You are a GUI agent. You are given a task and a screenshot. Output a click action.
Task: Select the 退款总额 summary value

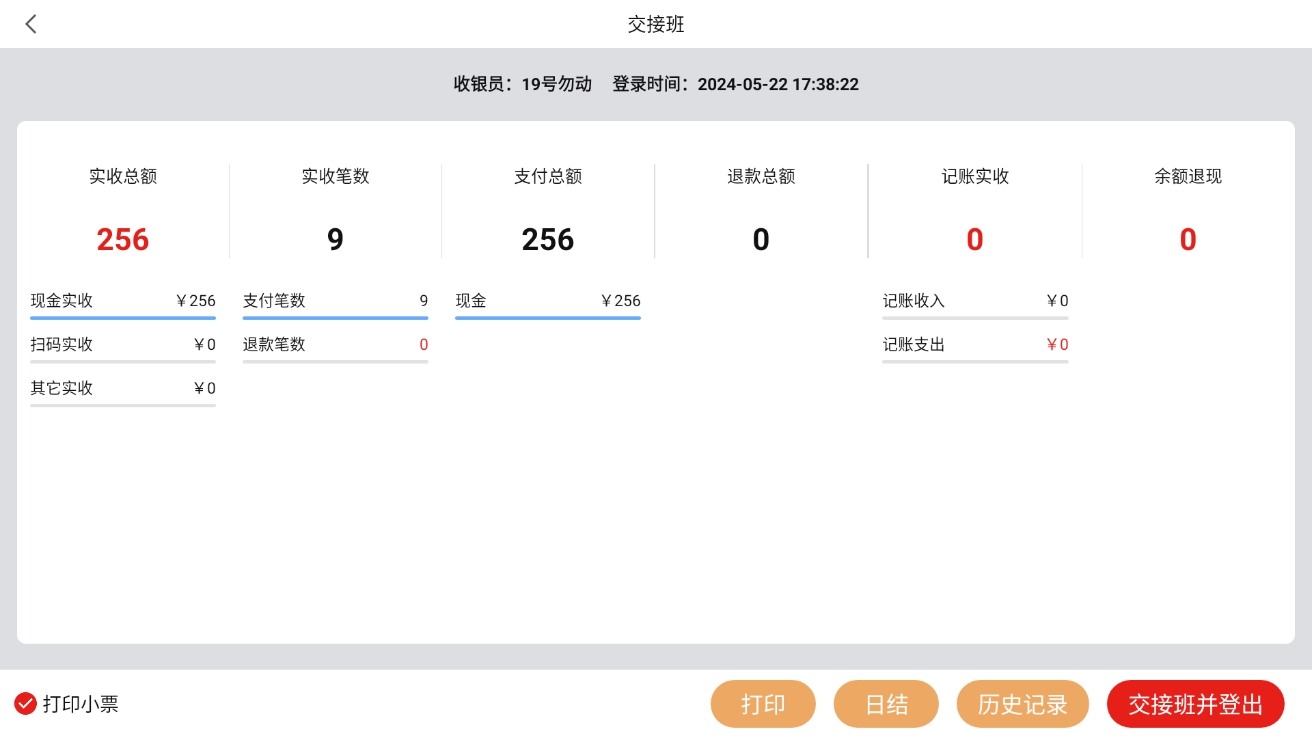coord(761,239)
